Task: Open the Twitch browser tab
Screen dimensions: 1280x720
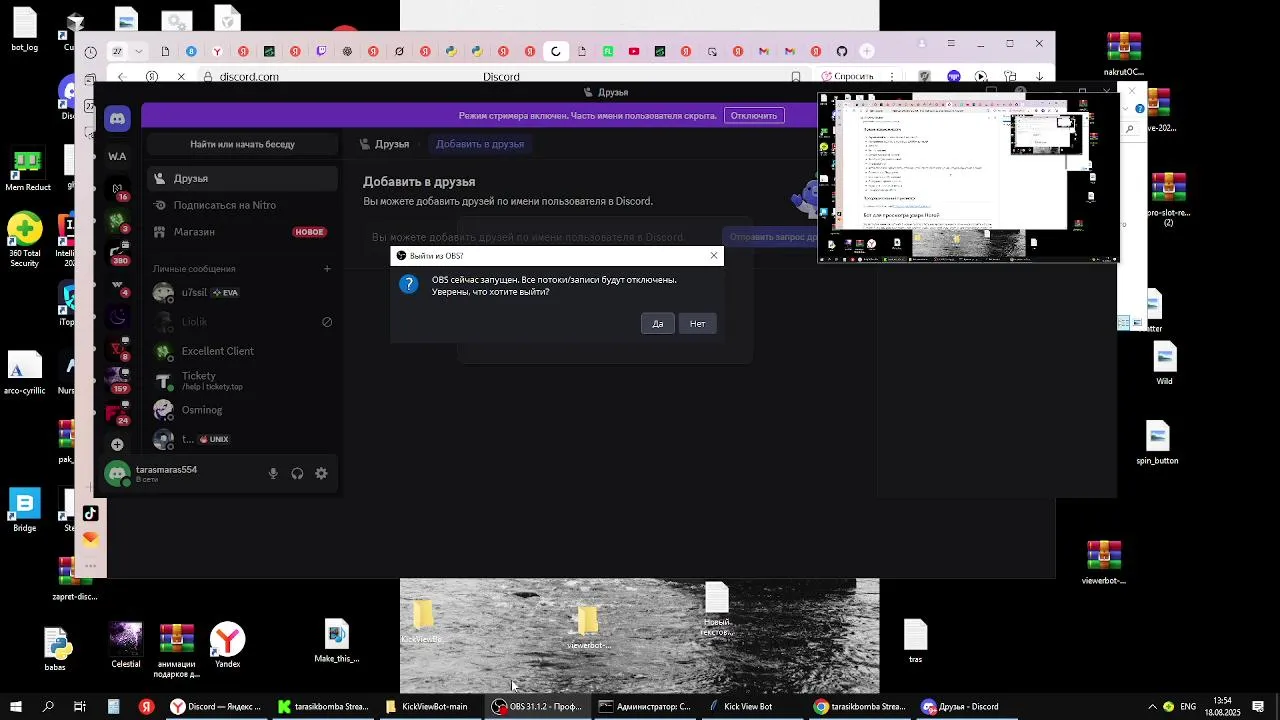Action: (321, 51)
